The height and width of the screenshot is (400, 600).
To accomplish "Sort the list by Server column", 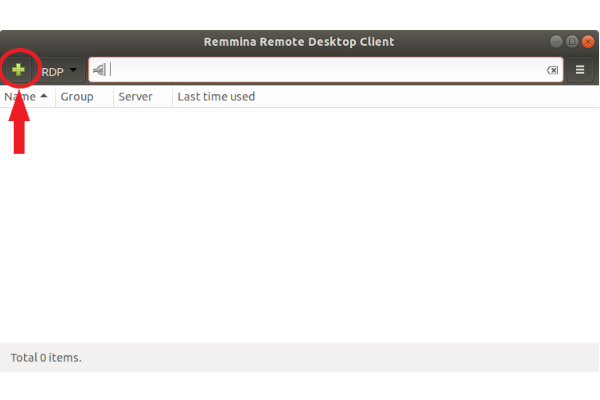I will [x=134, y=97].
